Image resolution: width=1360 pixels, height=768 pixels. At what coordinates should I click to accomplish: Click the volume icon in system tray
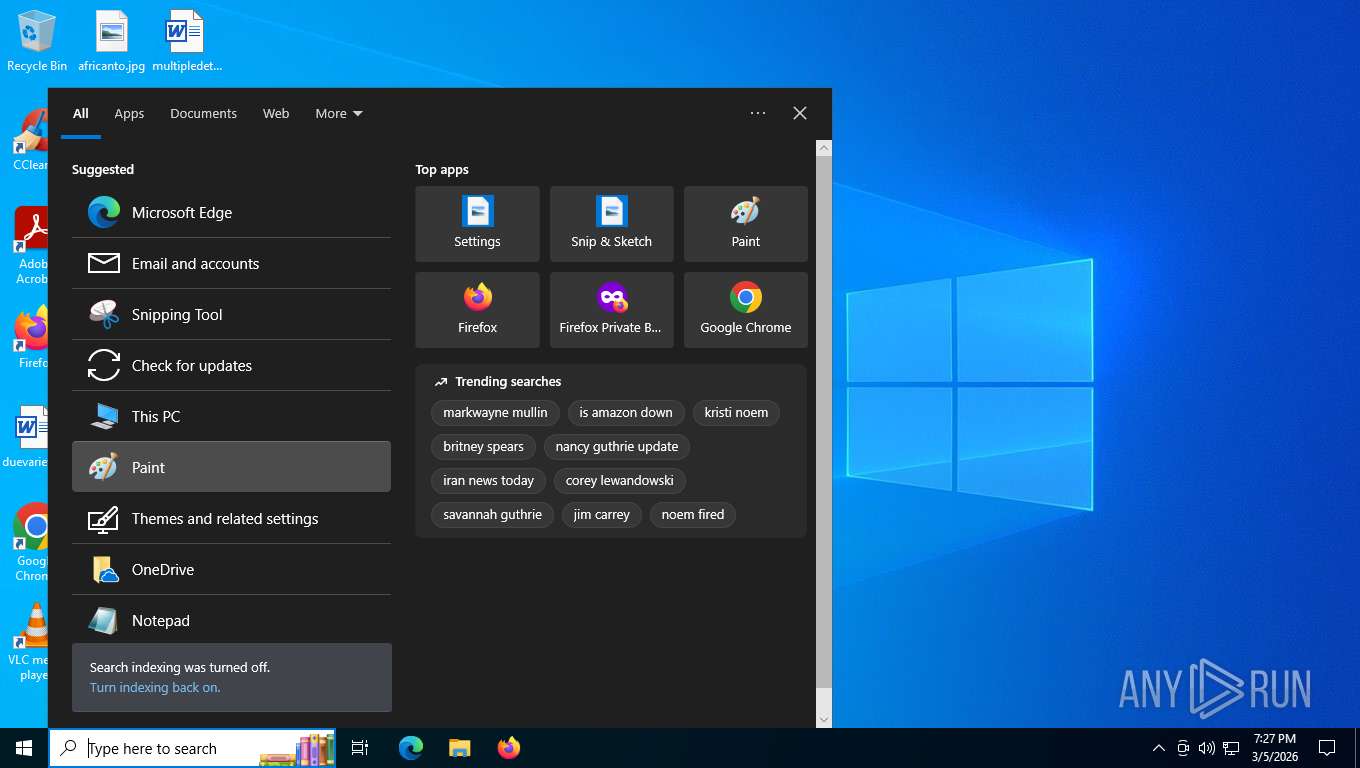(1206, 748)
